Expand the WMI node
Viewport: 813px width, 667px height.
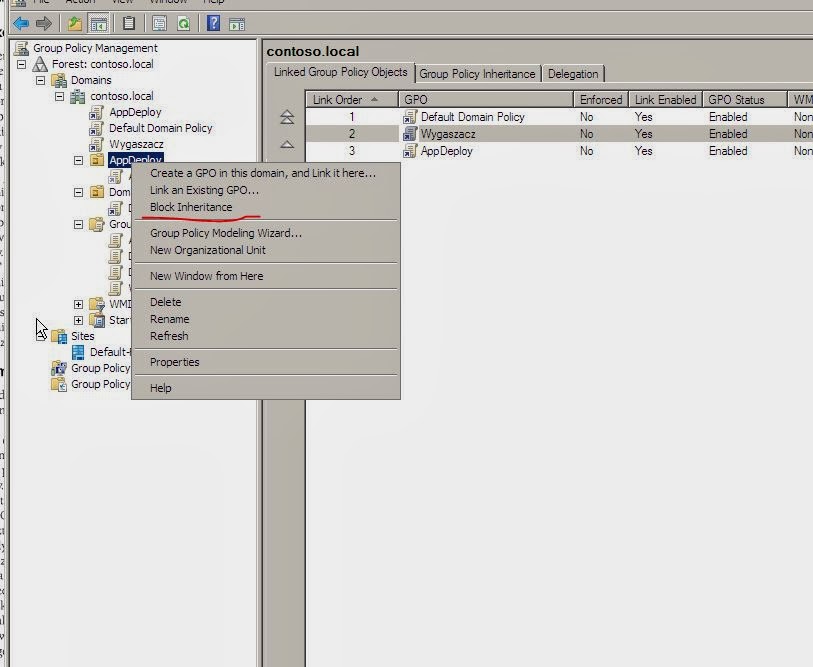pyautogui.click(x=78, y=304)
